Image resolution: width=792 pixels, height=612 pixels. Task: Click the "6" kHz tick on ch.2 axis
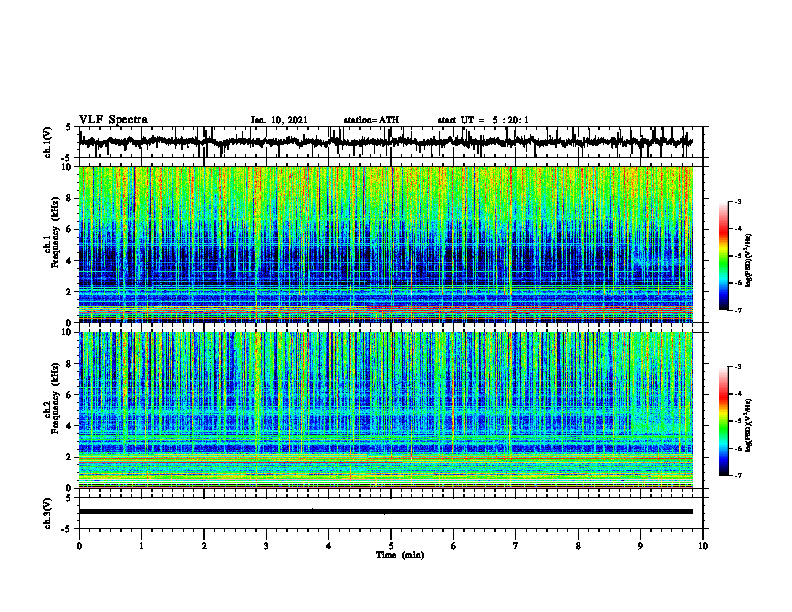click(71, 394)
